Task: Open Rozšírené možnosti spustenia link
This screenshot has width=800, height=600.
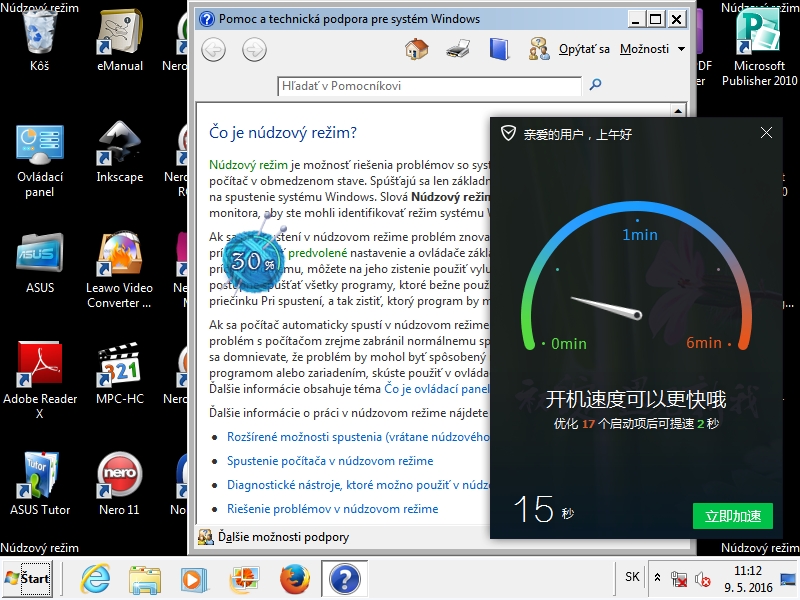Action: 358,437
